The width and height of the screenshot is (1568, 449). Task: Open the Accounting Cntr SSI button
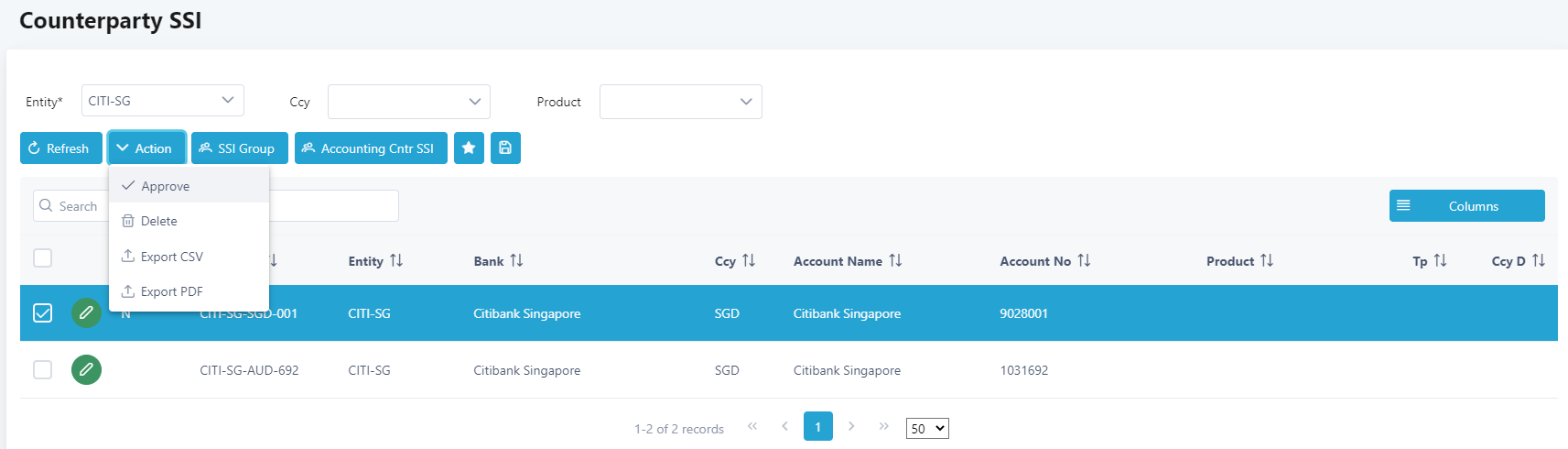tap(371, 148)
